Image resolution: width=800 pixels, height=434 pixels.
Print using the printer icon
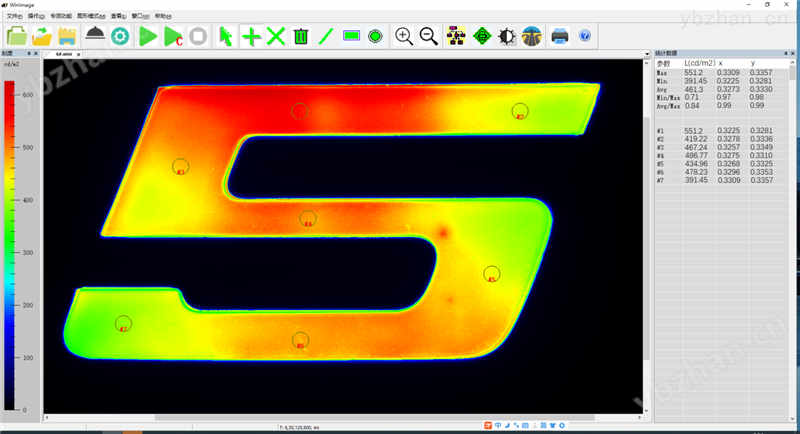pos(560,36)
